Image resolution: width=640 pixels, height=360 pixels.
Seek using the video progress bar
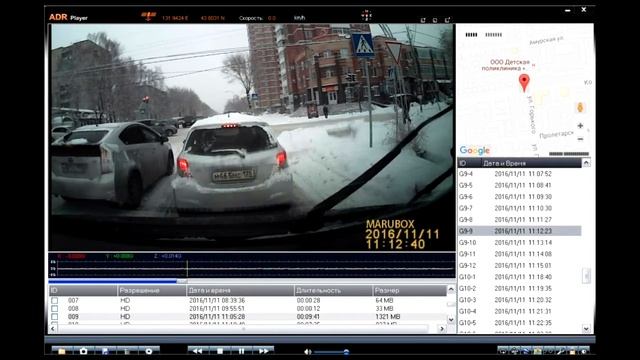[x=252, y=281]
